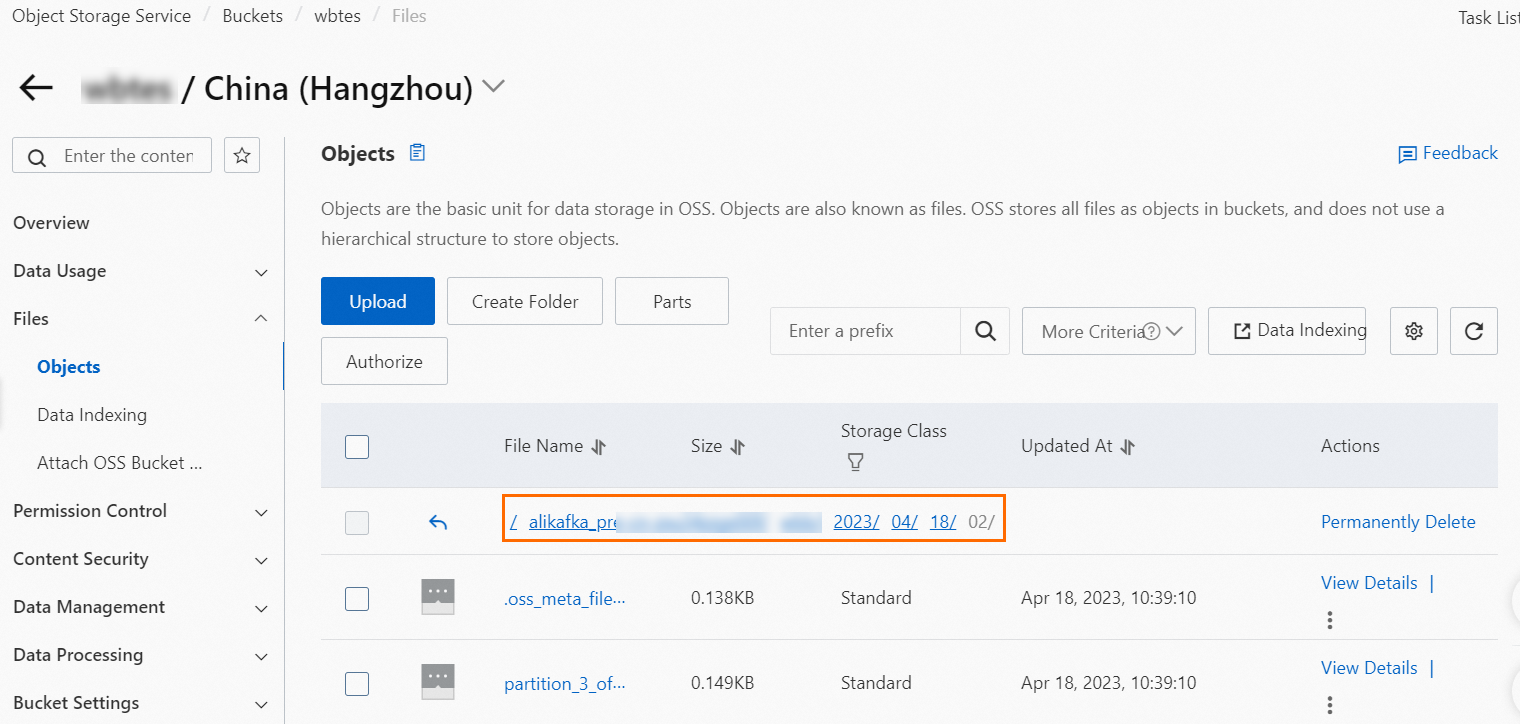The image size is (1520, 724).
Task: View Details of .oss_meta_file
Action: (x=1369, y=583)
